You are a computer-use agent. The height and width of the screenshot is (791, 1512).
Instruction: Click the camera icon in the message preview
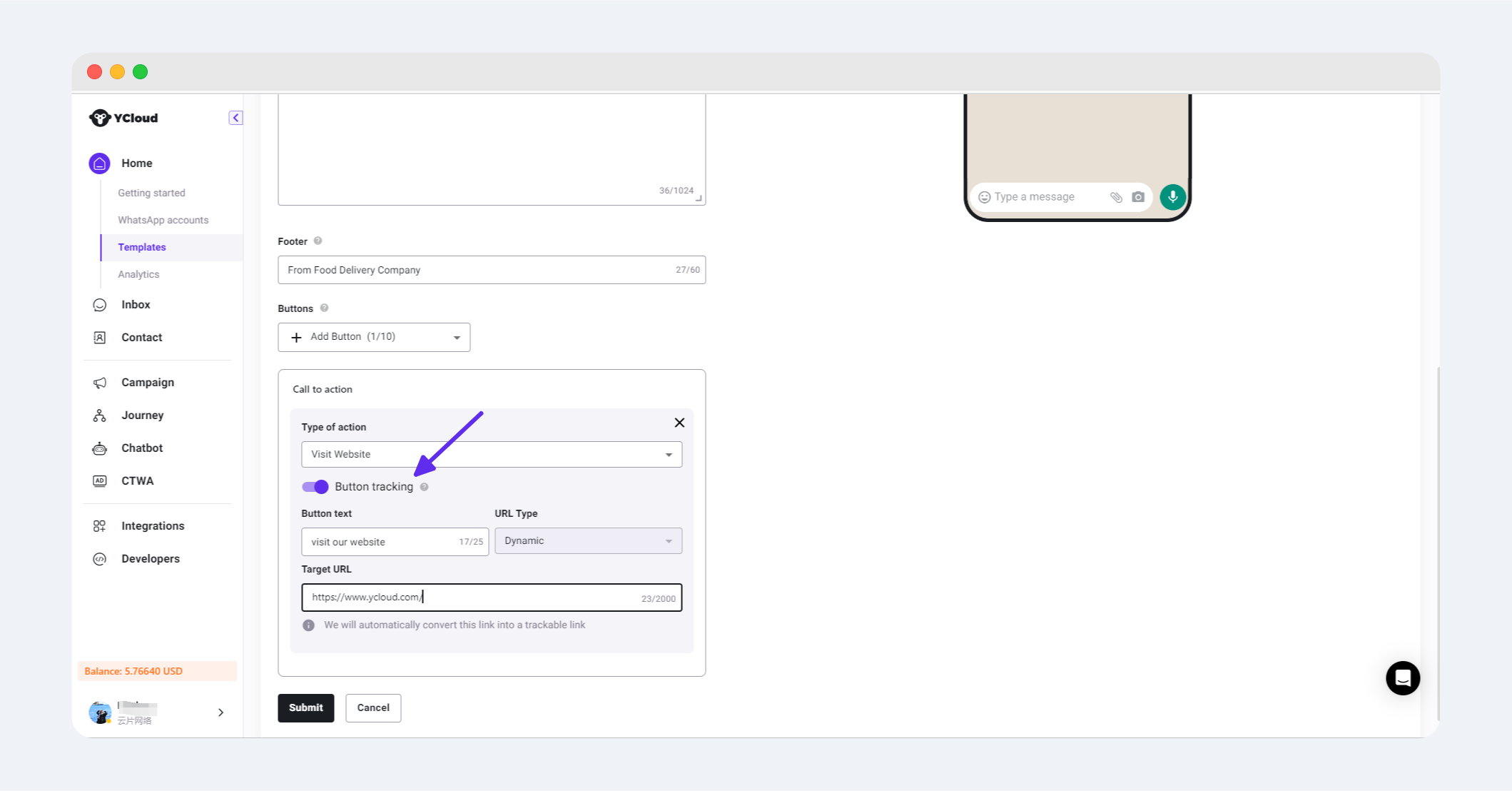[1138, 197]
